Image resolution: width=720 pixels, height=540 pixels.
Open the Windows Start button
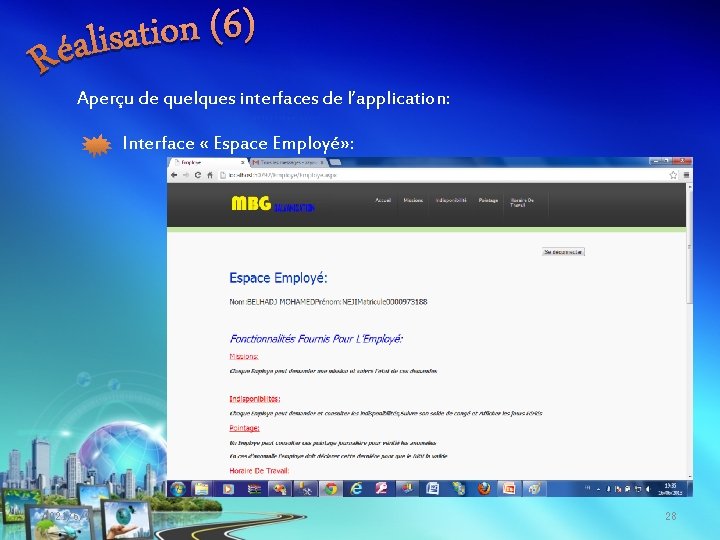(178, 489)
